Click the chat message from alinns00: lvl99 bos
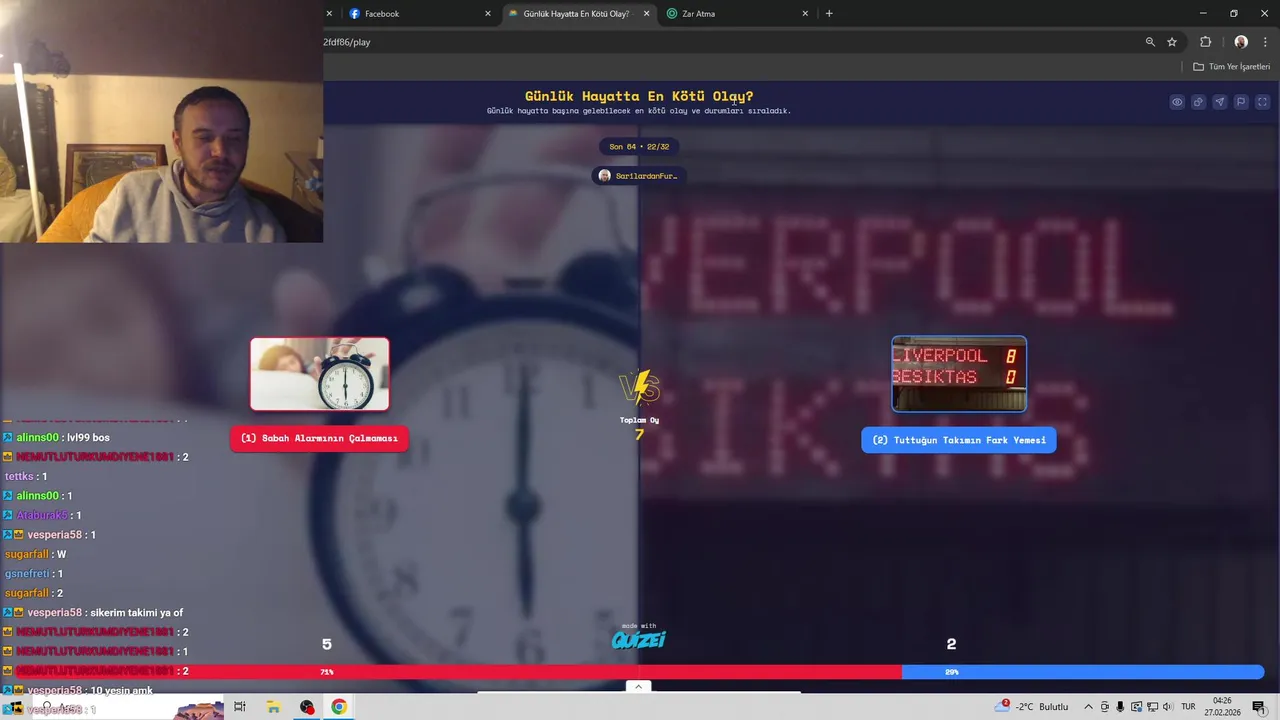 56,438
